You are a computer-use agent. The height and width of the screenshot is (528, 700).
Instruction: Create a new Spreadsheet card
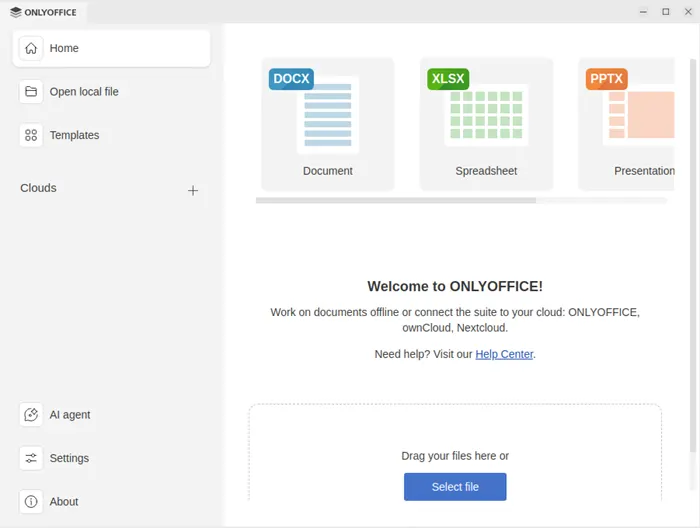(x=486, y=124)
